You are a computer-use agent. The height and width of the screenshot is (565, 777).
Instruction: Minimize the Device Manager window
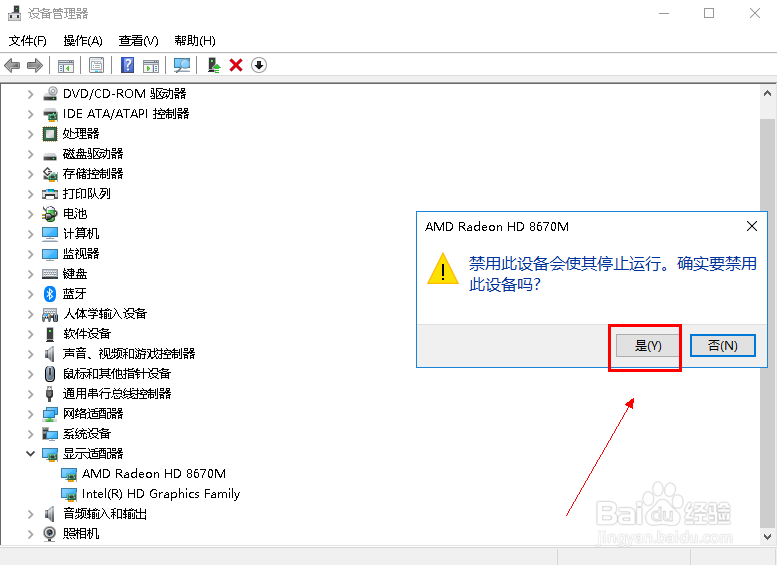(x=664, y=13)
